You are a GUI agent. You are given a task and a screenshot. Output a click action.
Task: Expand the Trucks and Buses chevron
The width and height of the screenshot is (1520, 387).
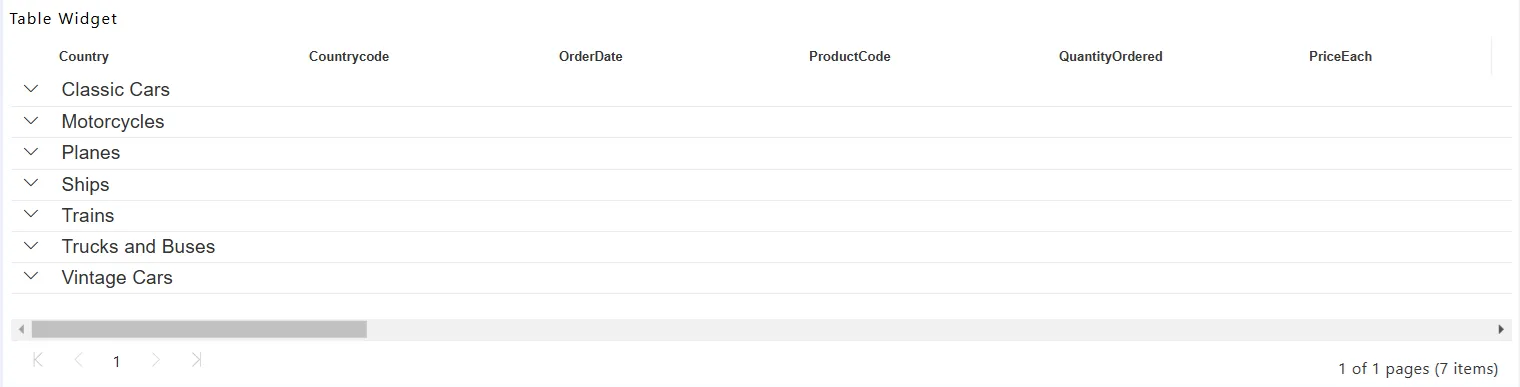point(31,246)
